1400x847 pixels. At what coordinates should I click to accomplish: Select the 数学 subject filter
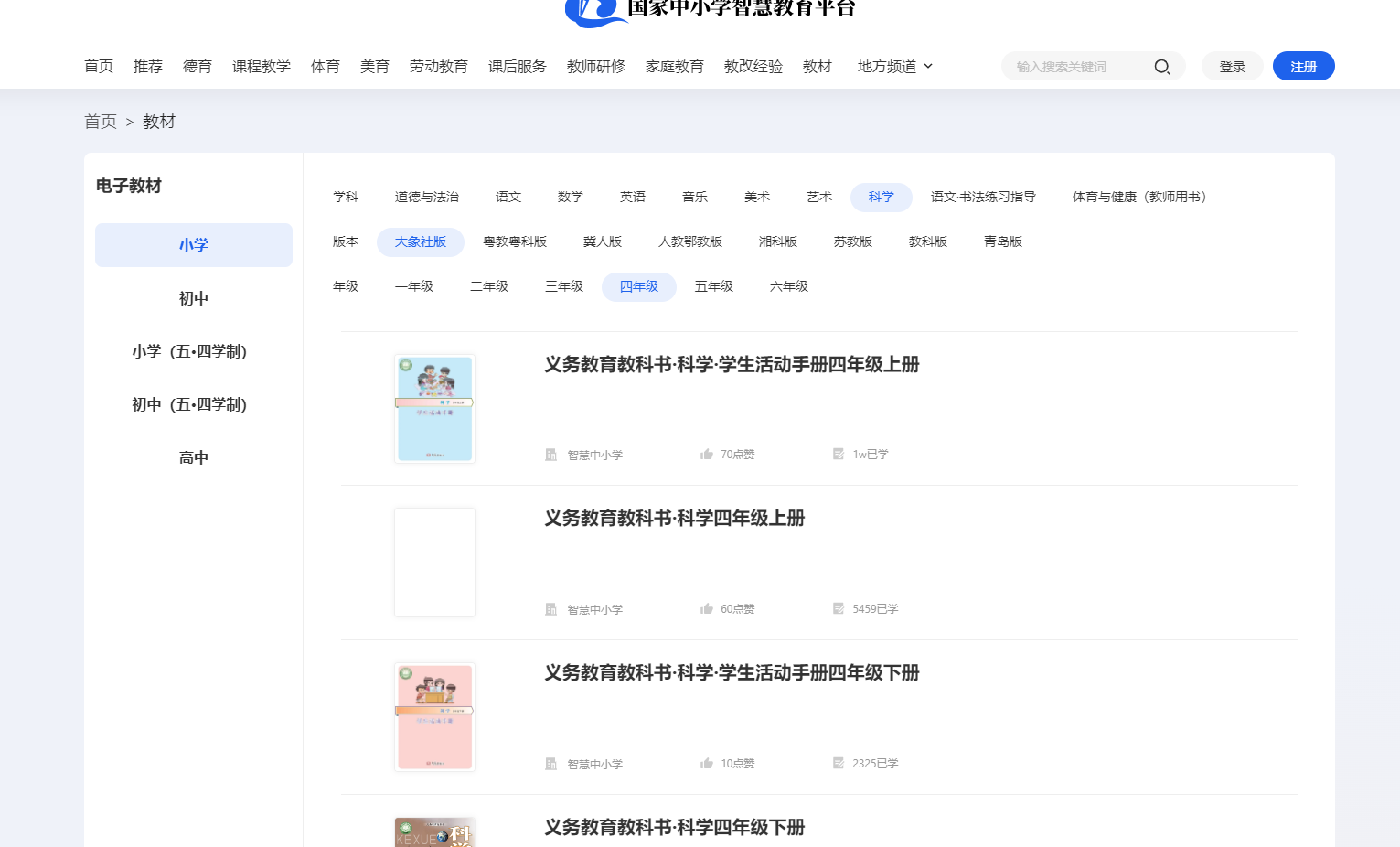[x=570, y=196]
